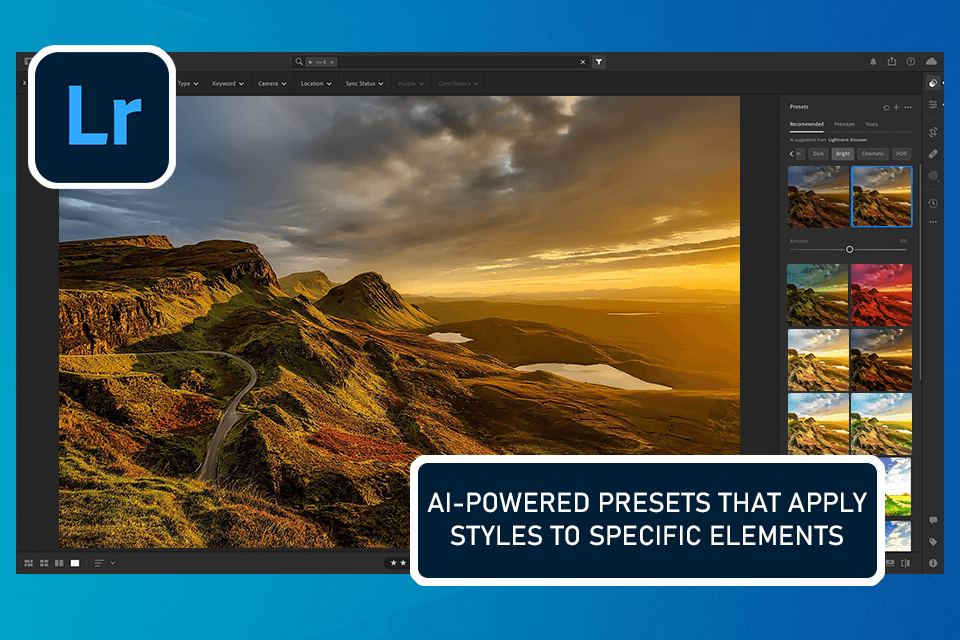Image resolution: width=960 pixels, height=640 pixels.
Task: Open the Location filter dropdown
Action: pyautogui.click(x=316, y=83)
